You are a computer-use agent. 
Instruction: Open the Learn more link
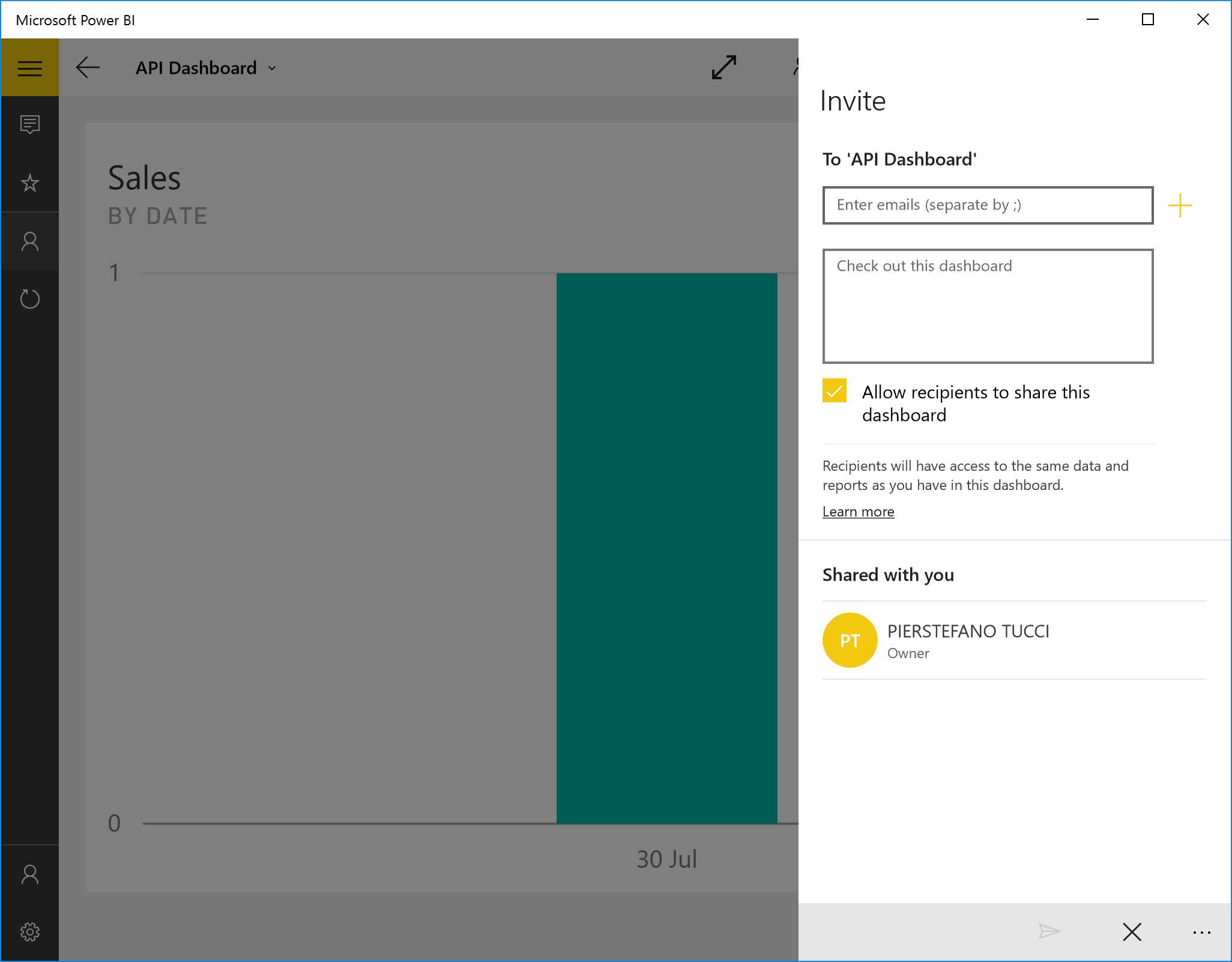coord(858,511)
